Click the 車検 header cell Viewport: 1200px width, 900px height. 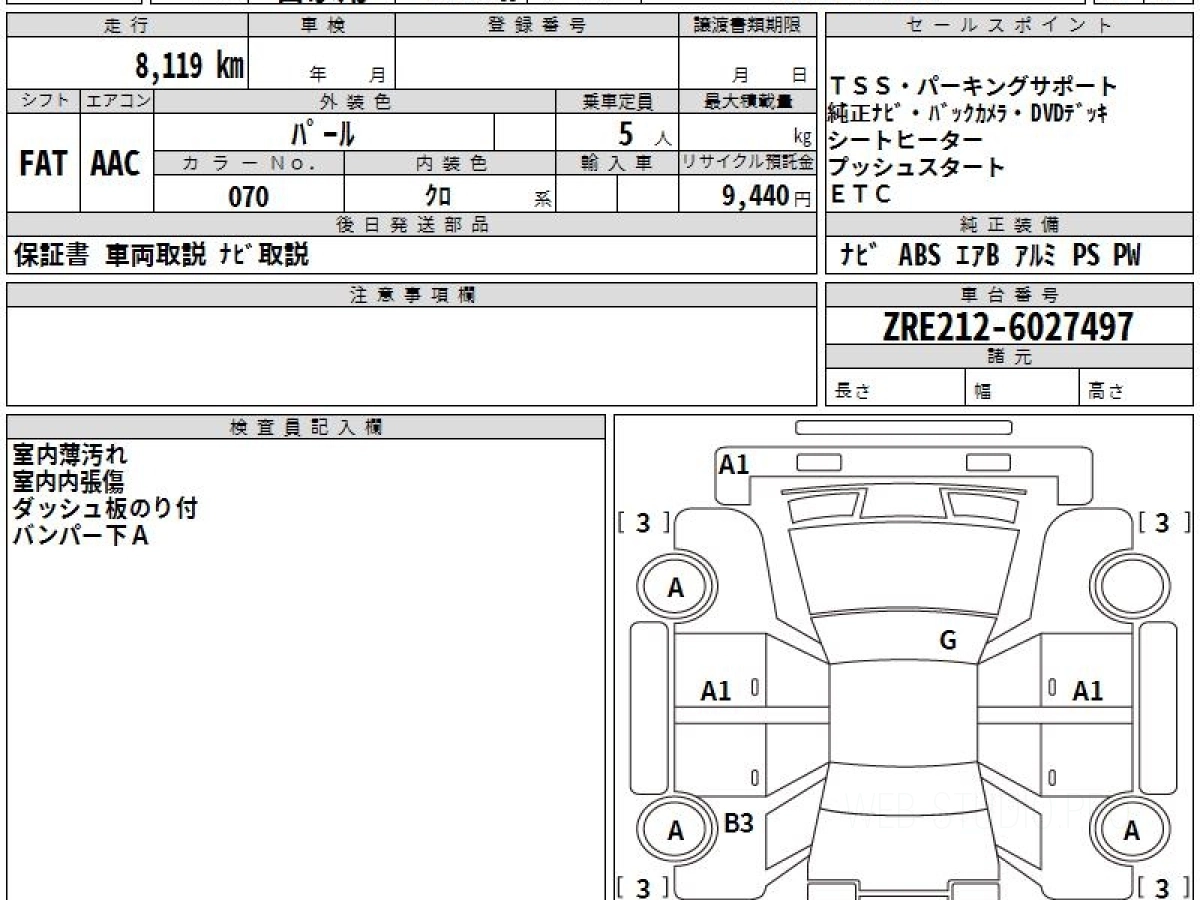coord(322,26)
